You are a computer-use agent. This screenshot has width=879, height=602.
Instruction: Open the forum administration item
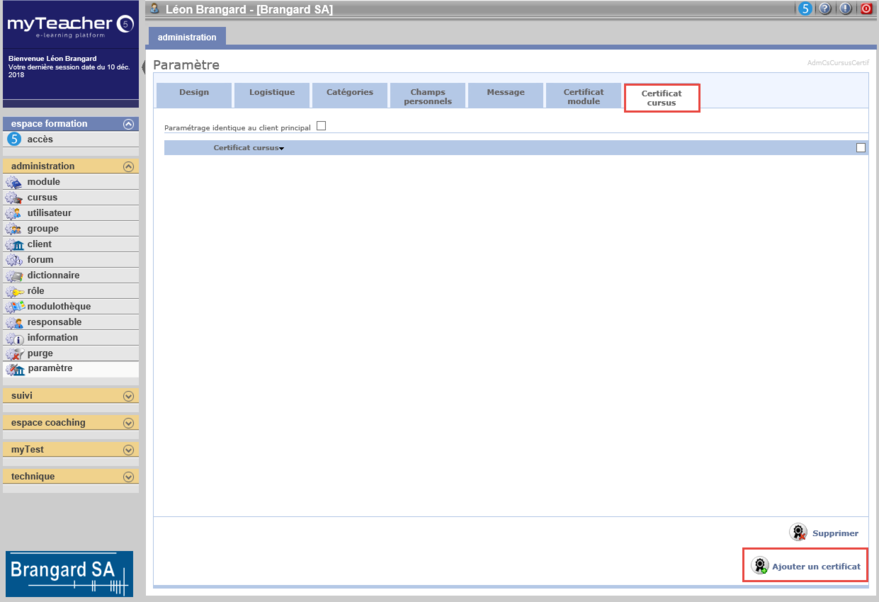tap(40, 260)
